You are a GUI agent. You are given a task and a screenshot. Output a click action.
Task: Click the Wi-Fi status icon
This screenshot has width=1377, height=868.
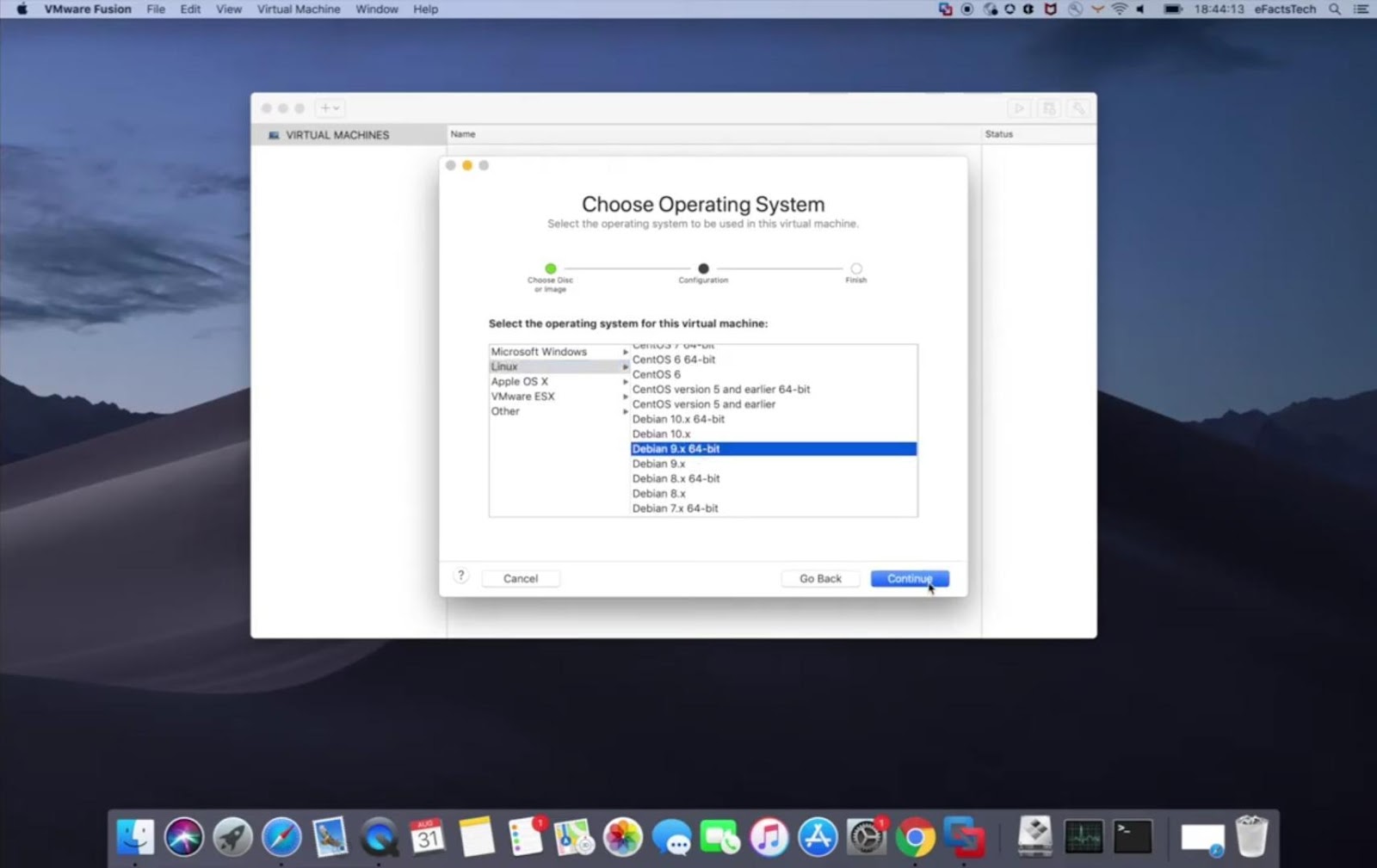tap(1119, 9)
